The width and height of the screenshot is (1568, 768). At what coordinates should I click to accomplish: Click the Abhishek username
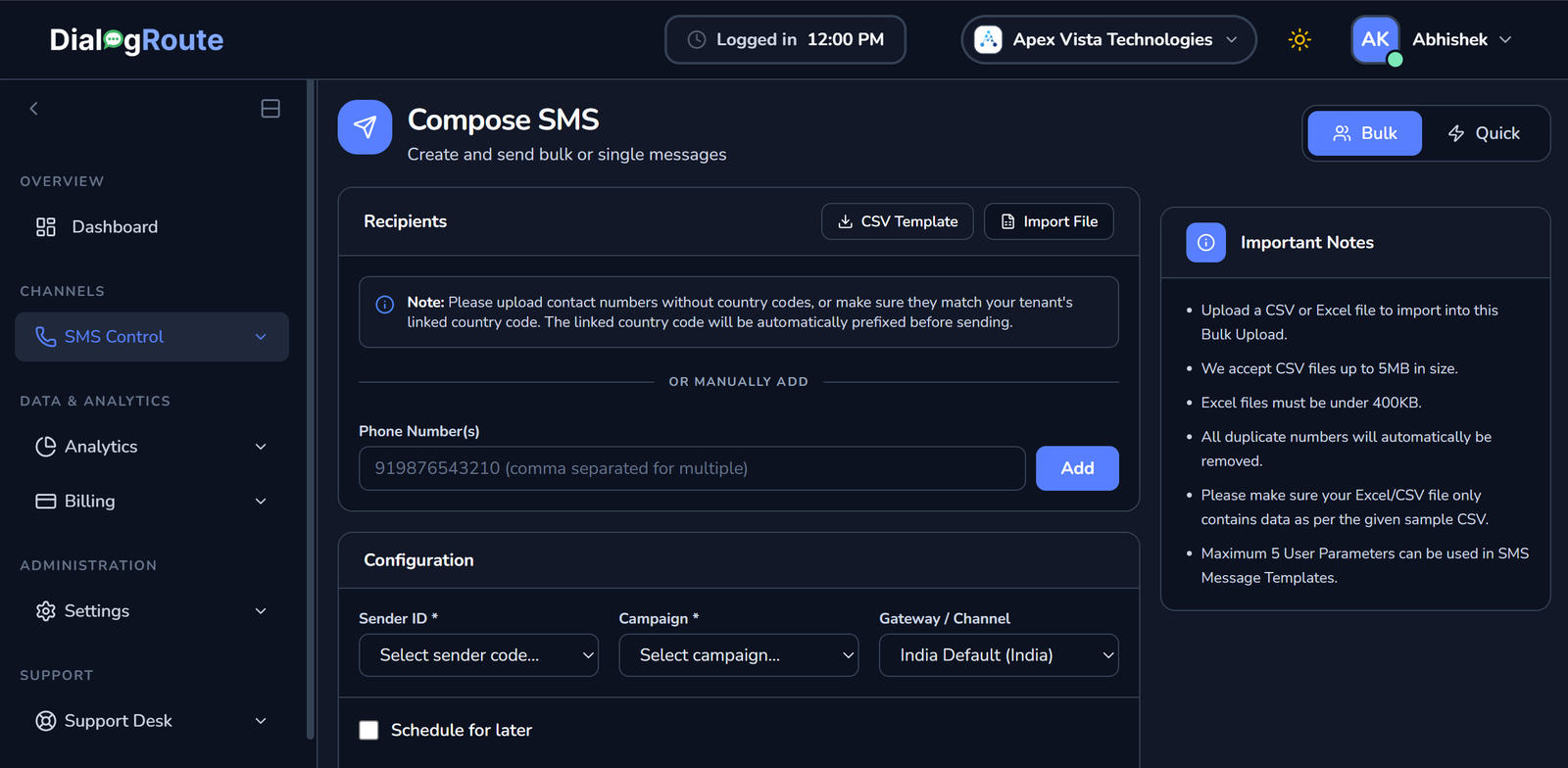[x=1449, y=39]
